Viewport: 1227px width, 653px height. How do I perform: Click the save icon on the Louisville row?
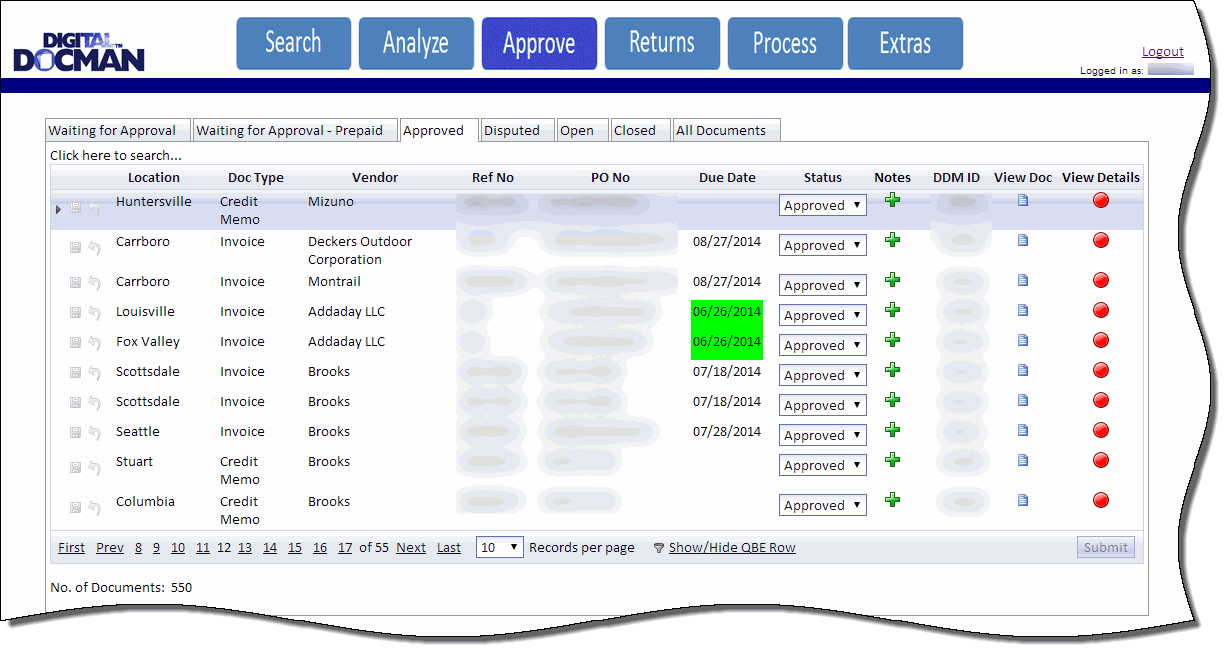click(x=75, y=313)
